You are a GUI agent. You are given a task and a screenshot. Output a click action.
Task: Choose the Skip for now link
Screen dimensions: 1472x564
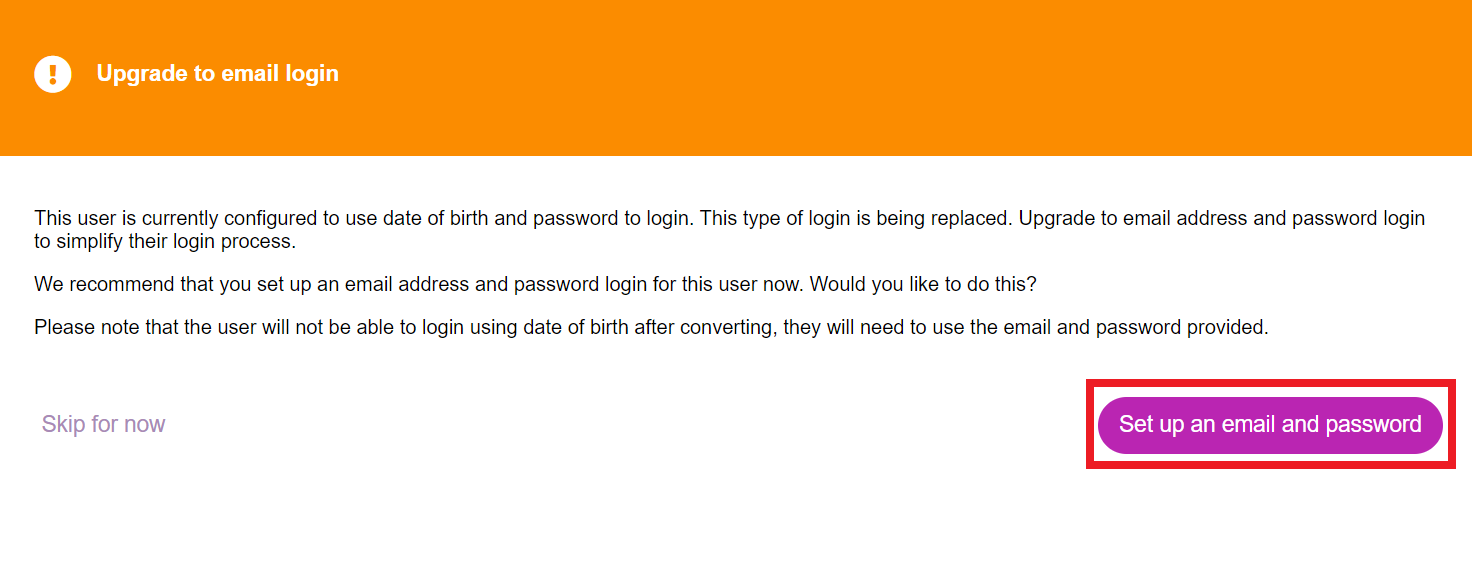pos(103,424)
